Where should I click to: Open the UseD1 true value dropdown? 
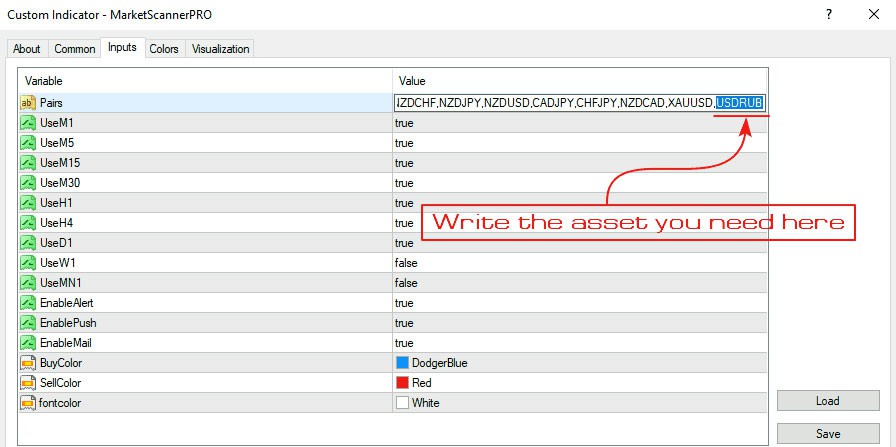[579, 243]
